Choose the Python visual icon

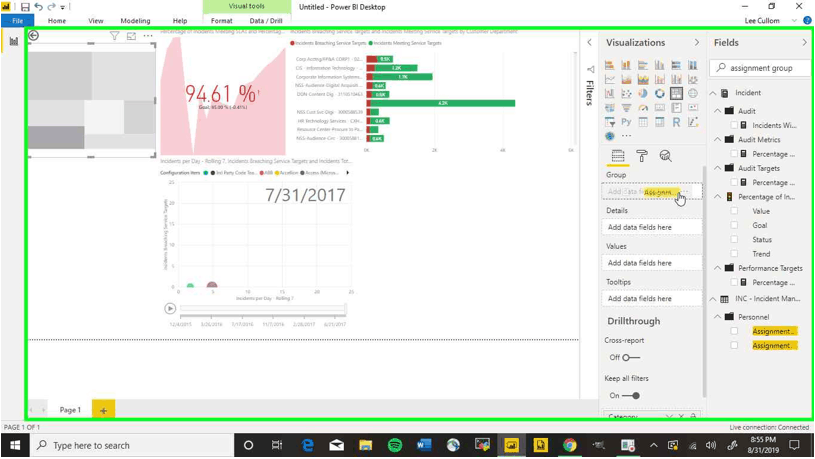point(626,122)
